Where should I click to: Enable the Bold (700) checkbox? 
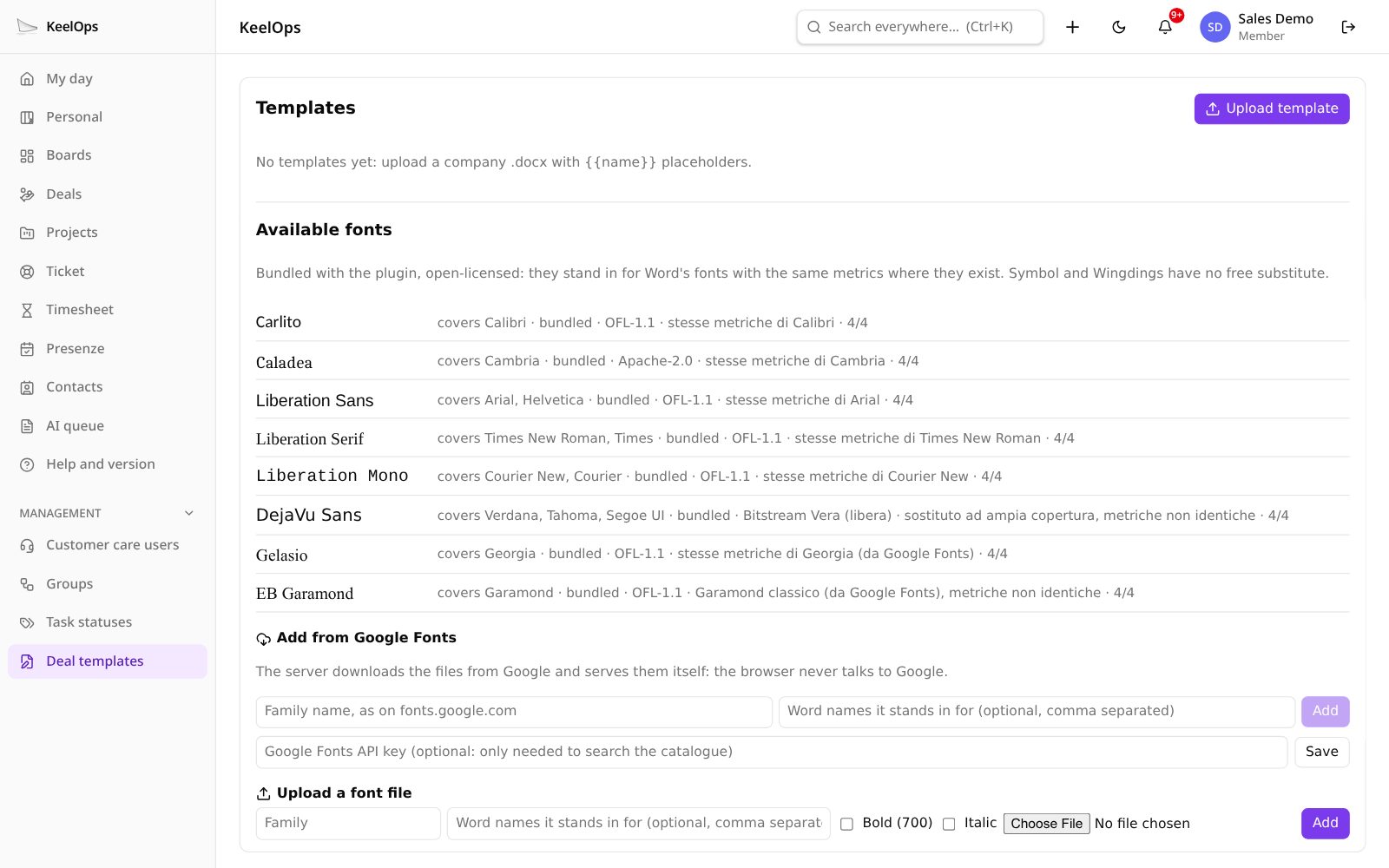[846, 825]
